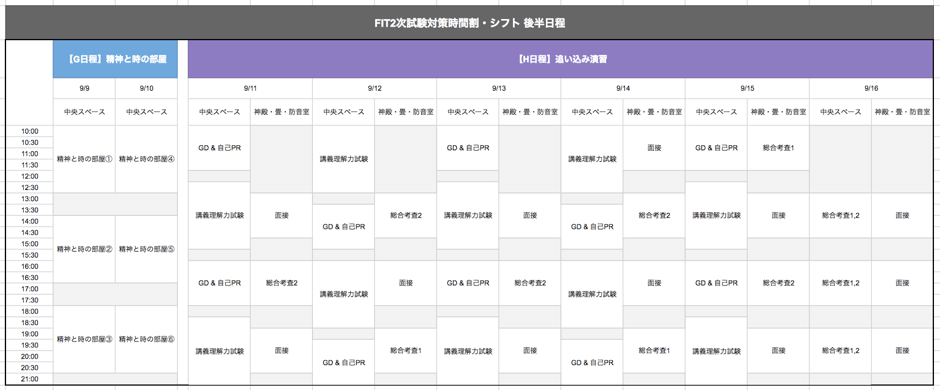Select the 15:30 time row label
Screen dimensions: 940x390
[x=29, y=255]
